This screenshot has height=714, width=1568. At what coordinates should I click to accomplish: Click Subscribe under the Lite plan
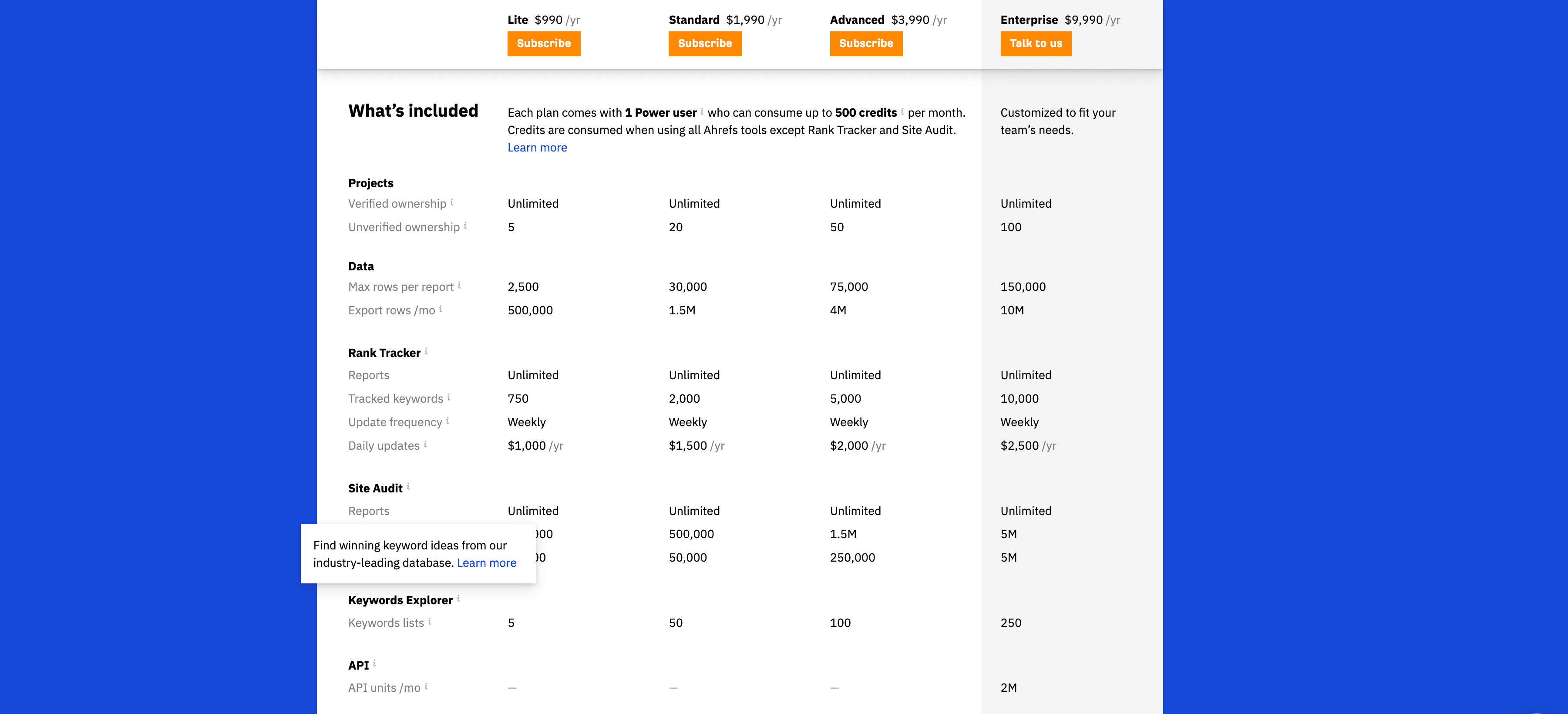544,43
